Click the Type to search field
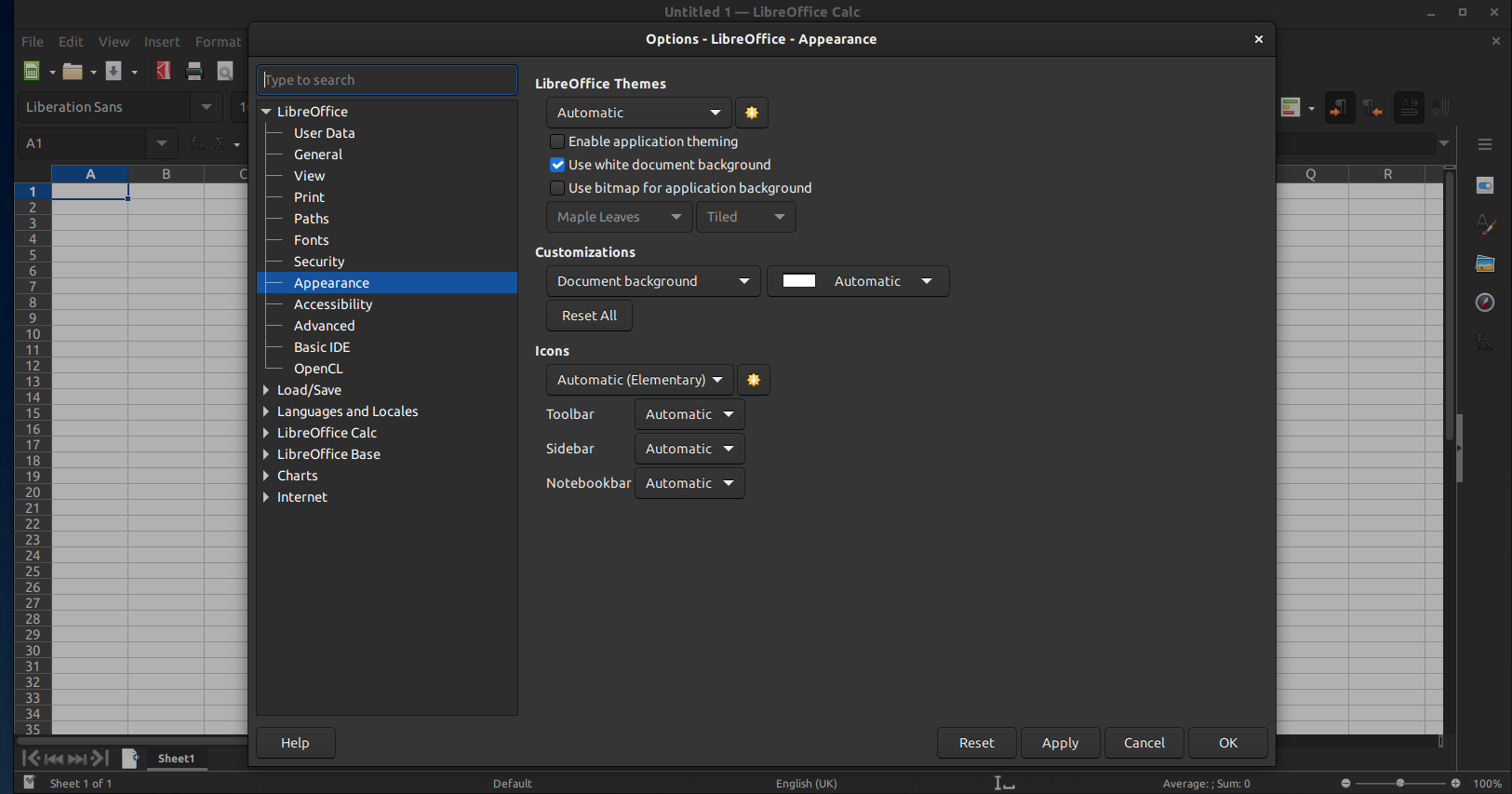This screenshot has width=1512, height=794. coord(387,80)
